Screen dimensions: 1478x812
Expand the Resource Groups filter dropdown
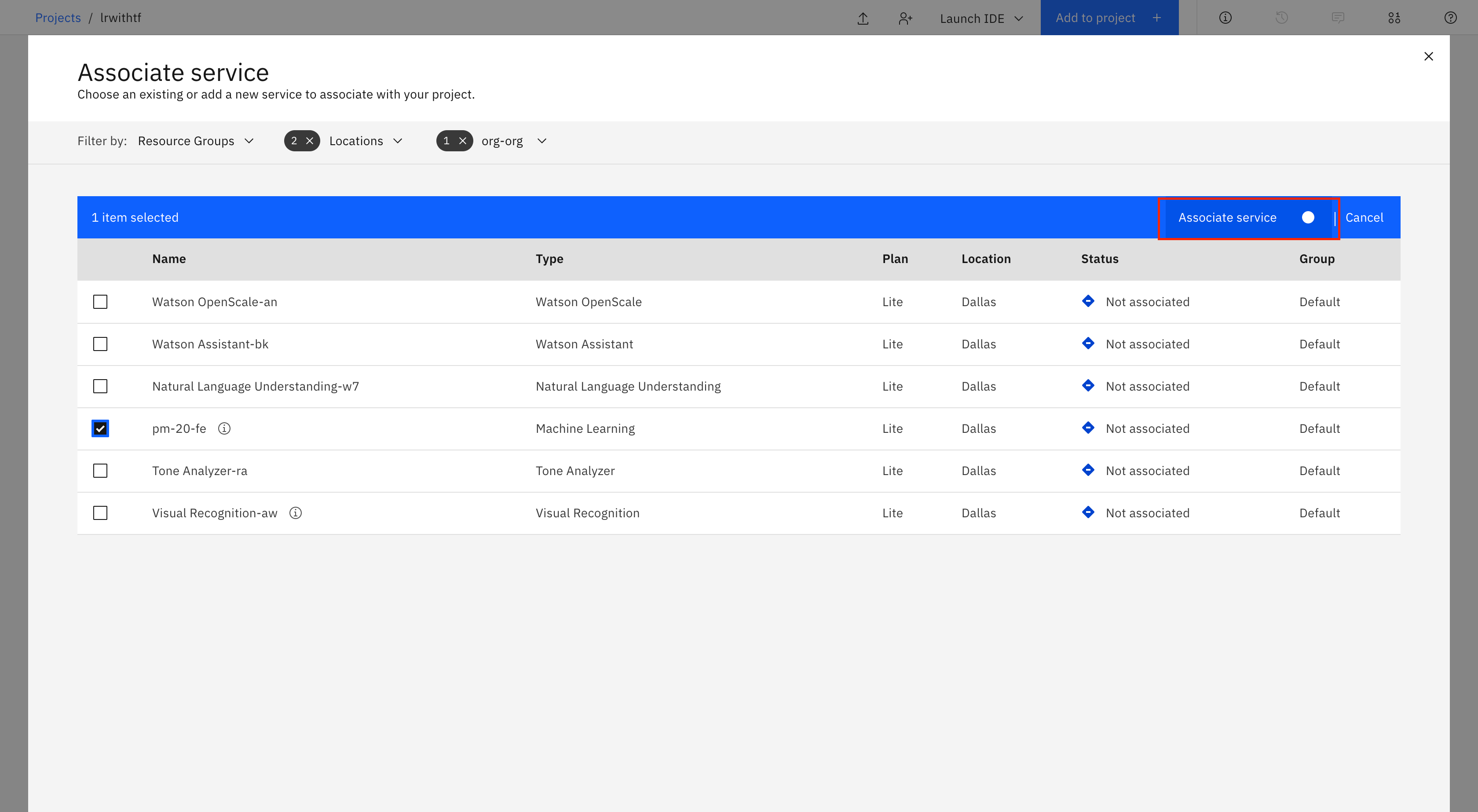pyautogui.click(x=196, y=141)
